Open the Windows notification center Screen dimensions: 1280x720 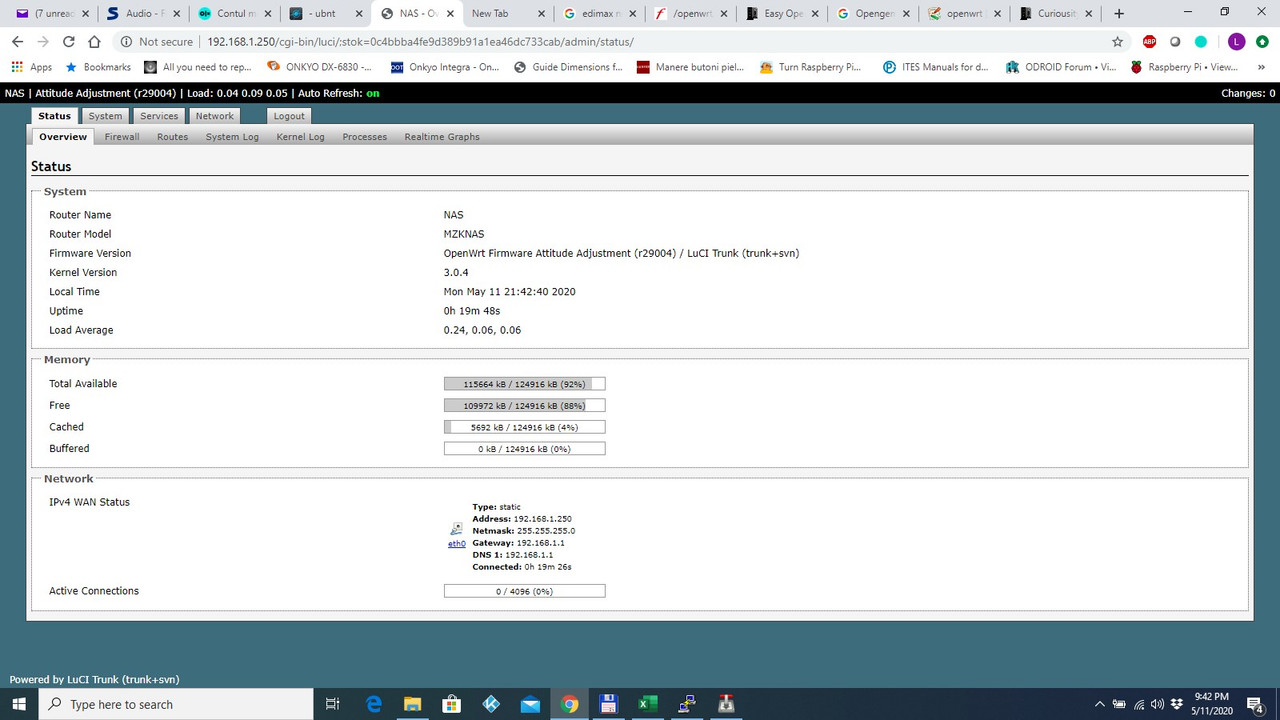tap(1257, 704)
